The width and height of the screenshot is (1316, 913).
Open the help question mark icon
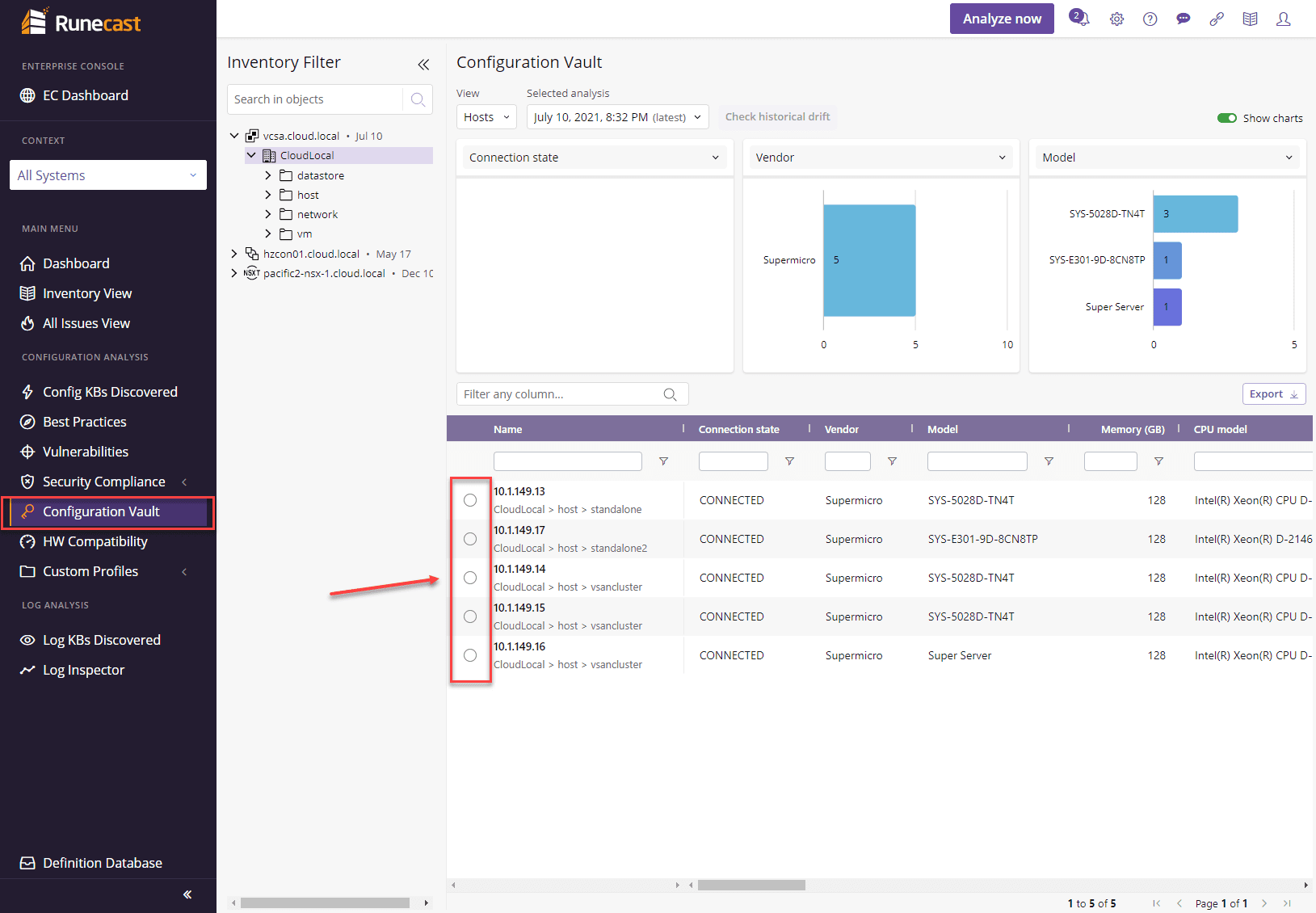click(1150, 19)
